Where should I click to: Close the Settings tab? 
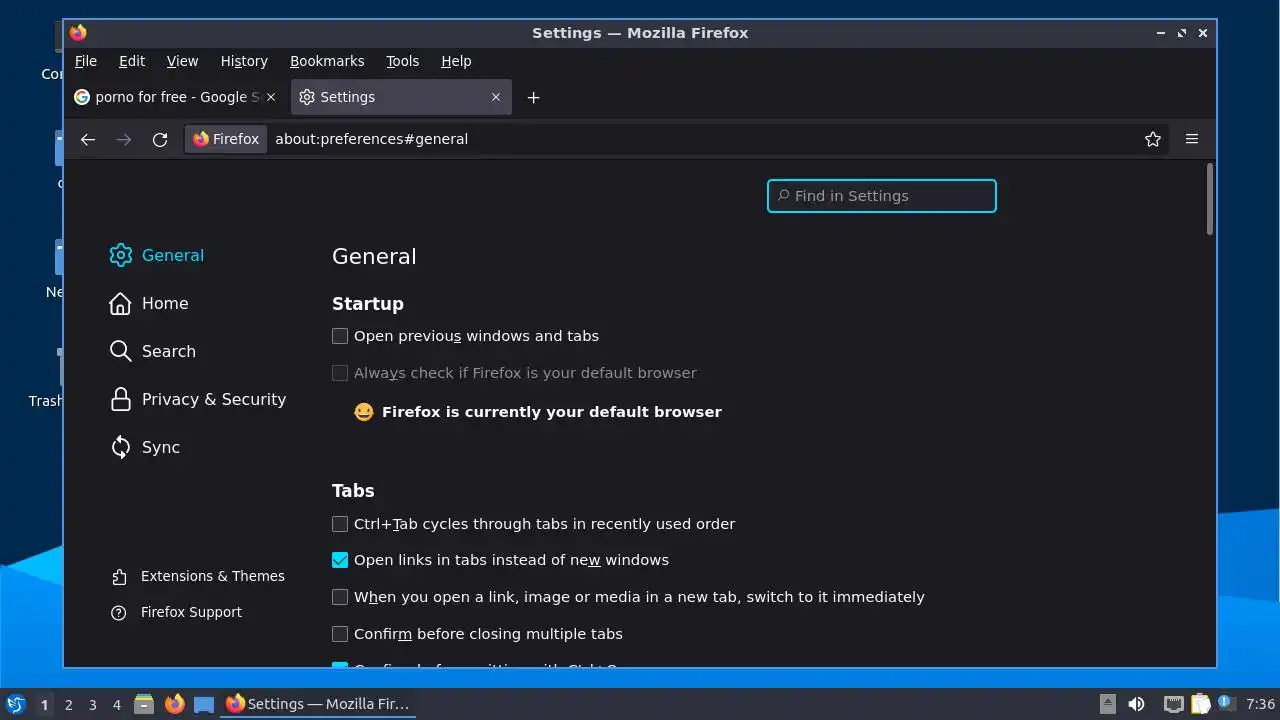pos(496,97)
